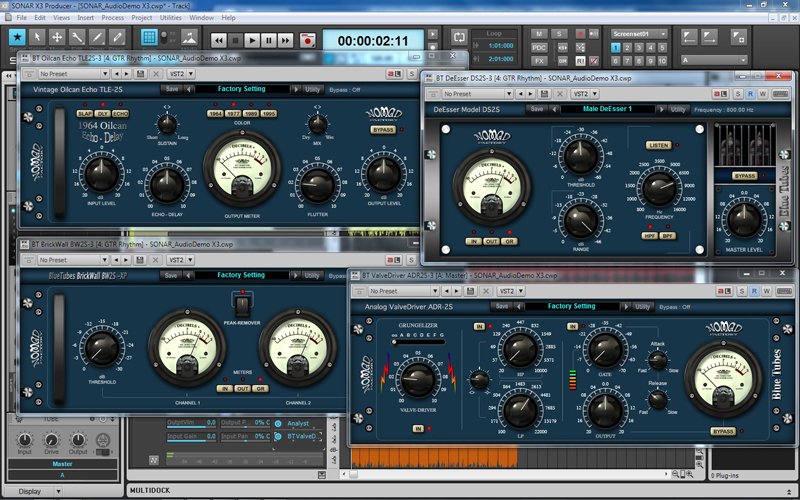The image size is (800, 500).
Task: Click next preset arrow beside Male DeEsser 1
Action: coord(662,109)
